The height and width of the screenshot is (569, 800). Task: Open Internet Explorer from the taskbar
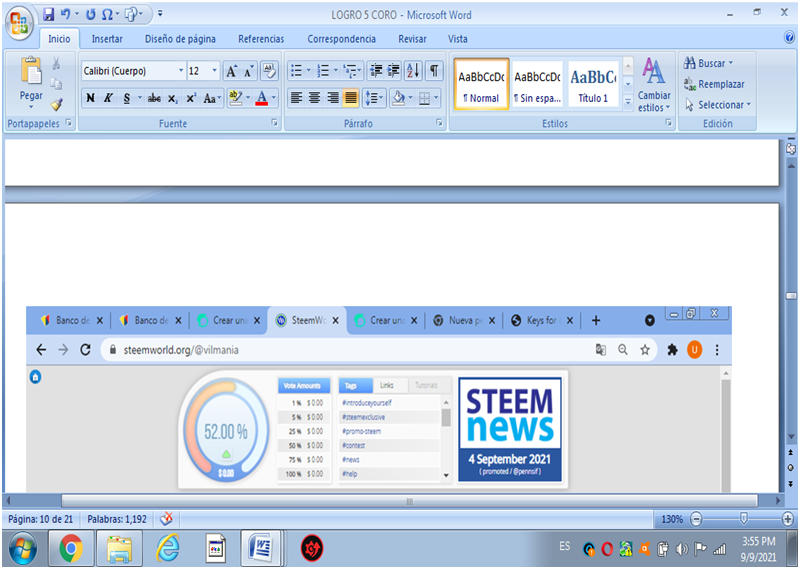point(168,549)
